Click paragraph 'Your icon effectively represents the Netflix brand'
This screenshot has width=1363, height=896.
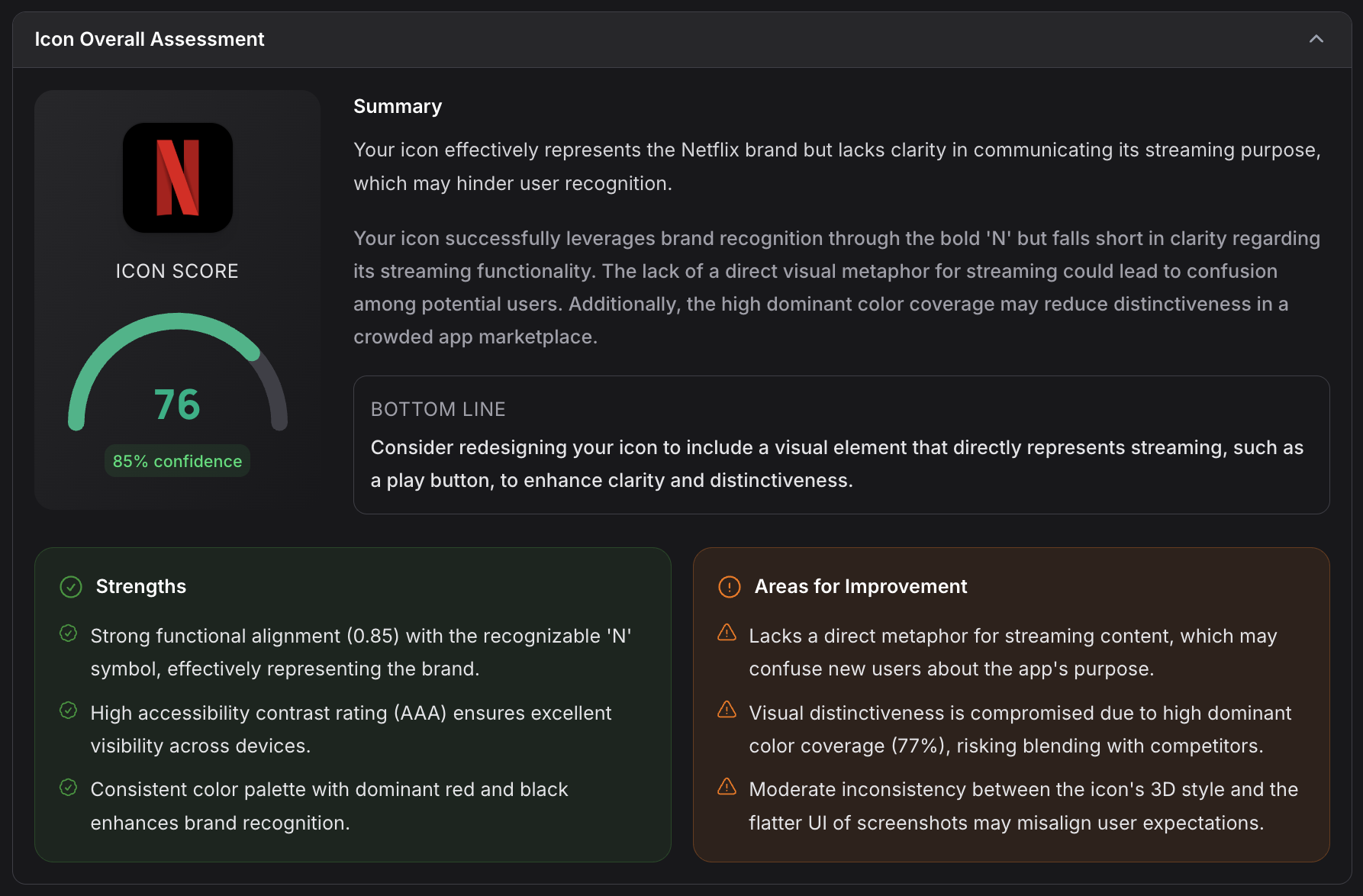pos(837,166)
